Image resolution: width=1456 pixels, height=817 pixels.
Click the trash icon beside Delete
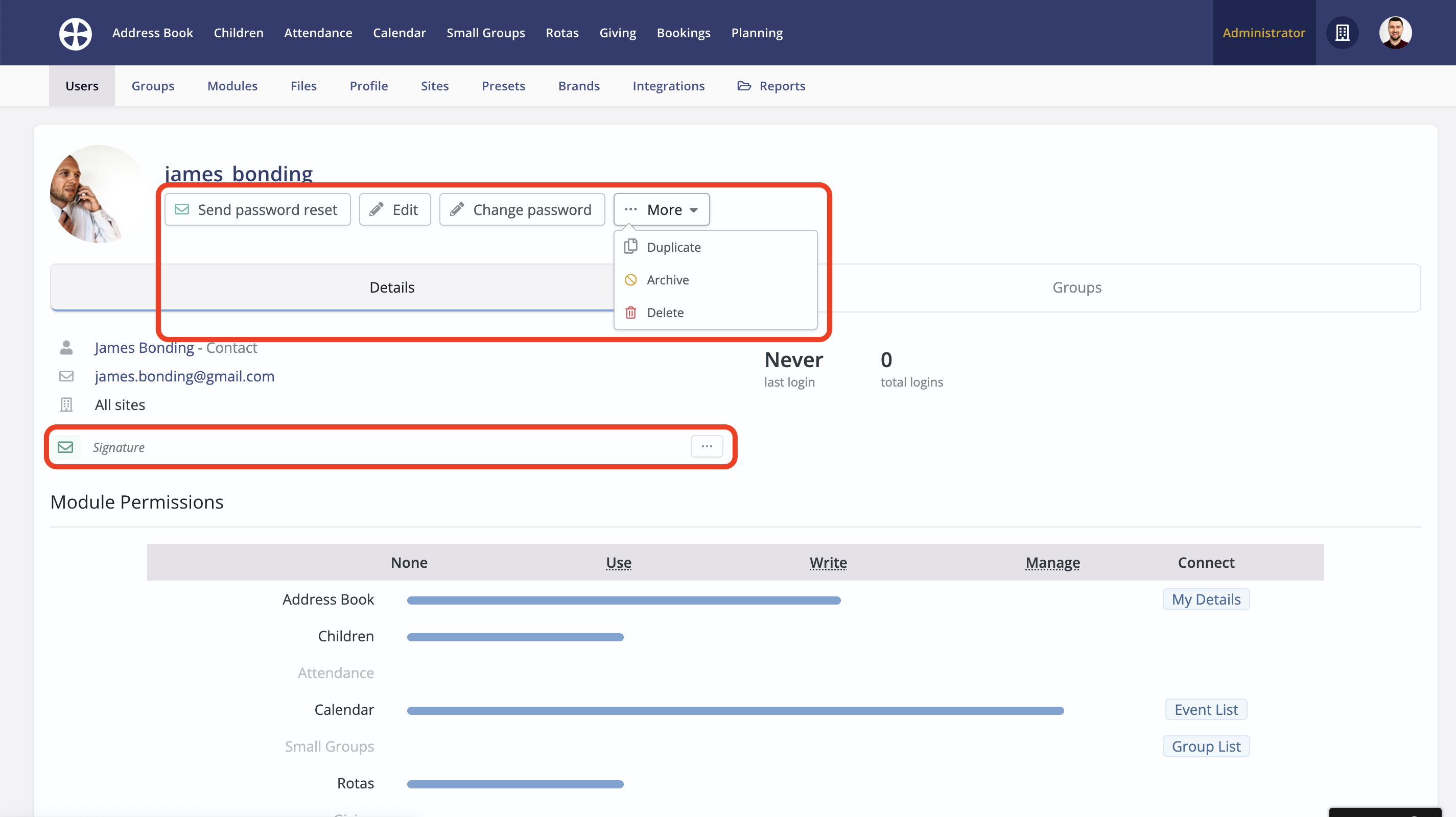coord(630,313)
